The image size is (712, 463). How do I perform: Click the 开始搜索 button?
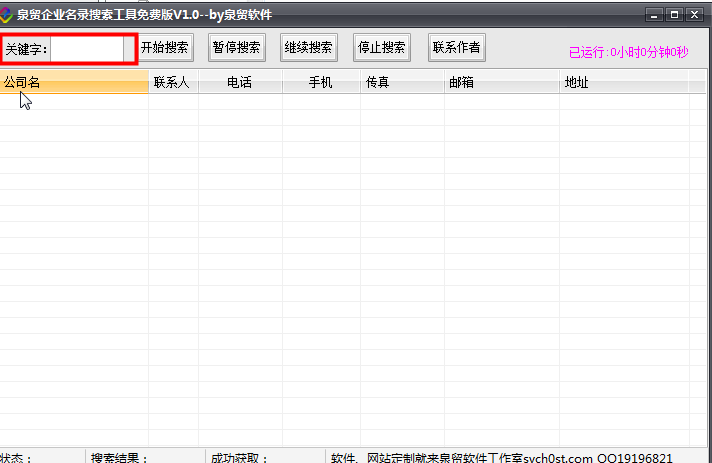click(164, 47)
